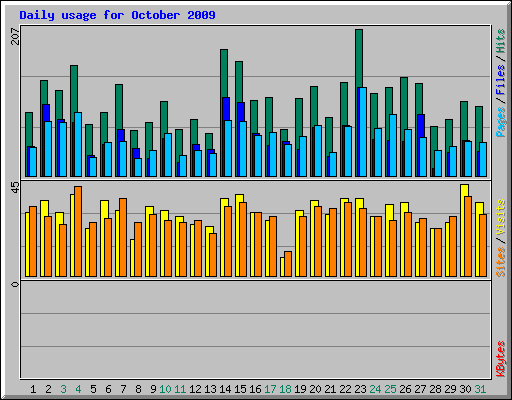Click green day 24 label
This screenshot has width=512, height=400.
(375, 389)
